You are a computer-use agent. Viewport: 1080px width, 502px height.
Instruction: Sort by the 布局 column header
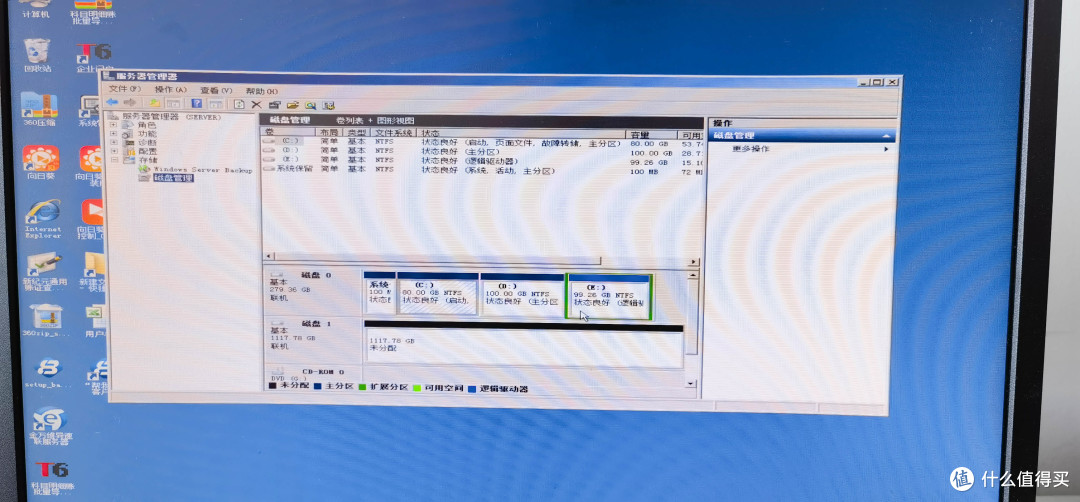pos(329,132)
